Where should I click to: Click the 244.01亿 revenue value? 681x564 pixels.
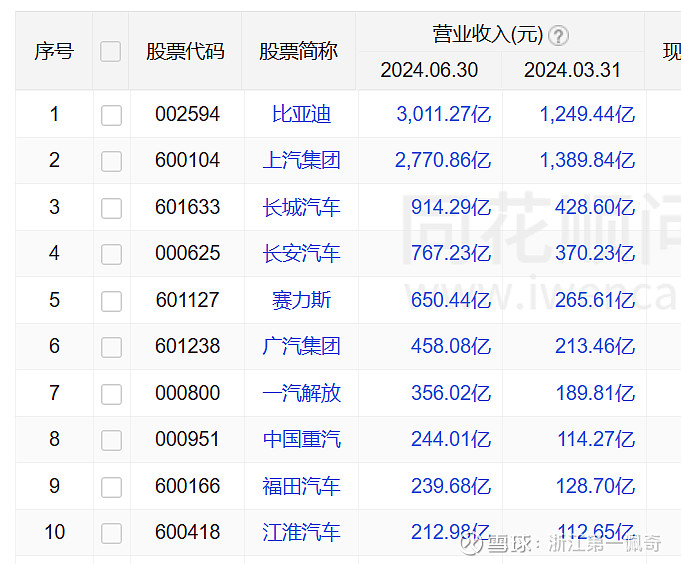451,440
